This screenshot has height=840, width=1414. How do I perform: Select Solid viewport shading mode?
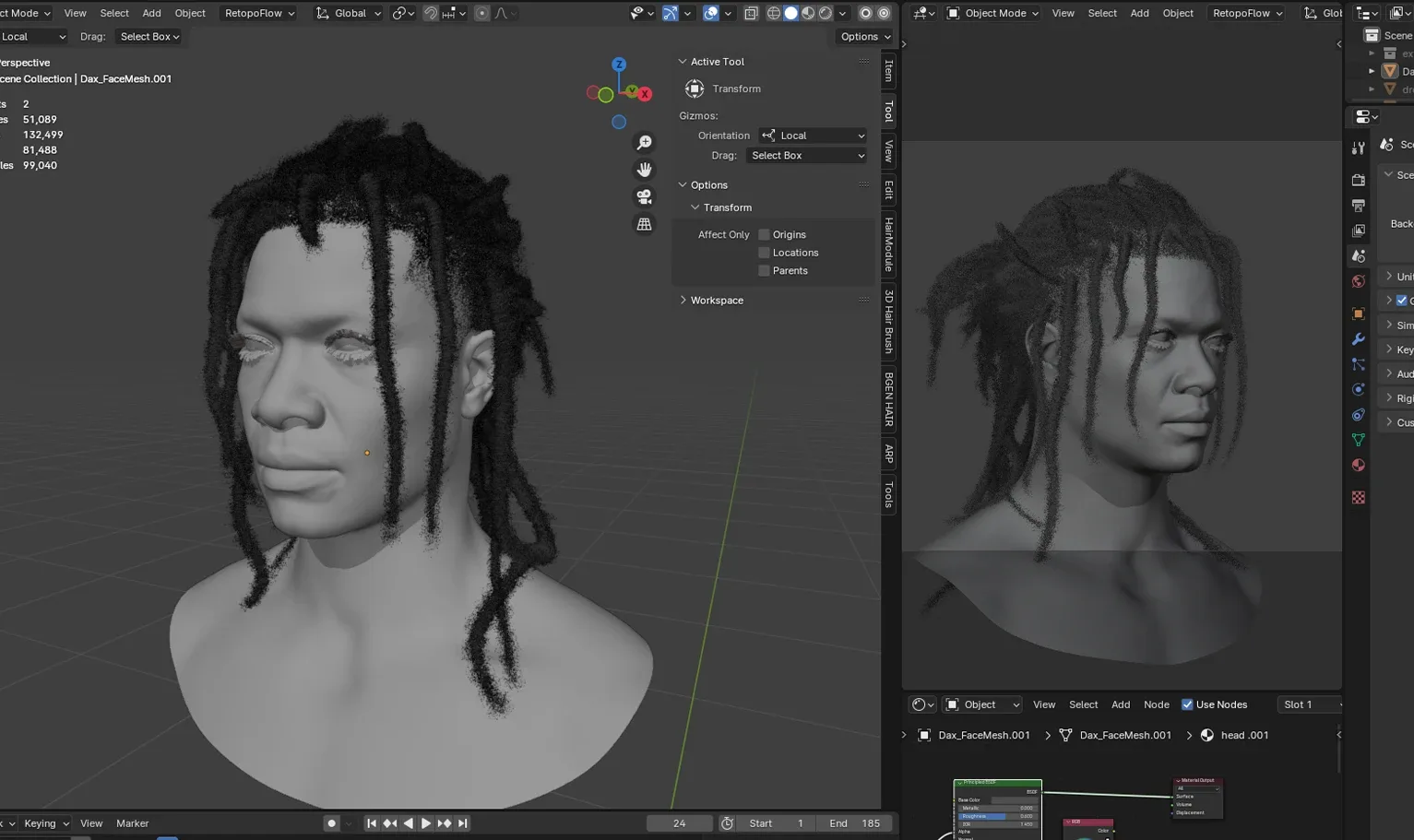[x=791, y=13]
